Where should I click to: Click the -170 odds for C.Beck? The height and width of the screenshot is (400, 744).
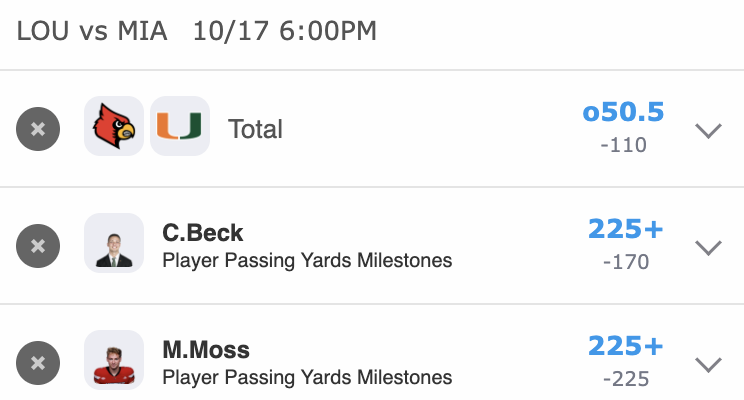coord(625,262)
